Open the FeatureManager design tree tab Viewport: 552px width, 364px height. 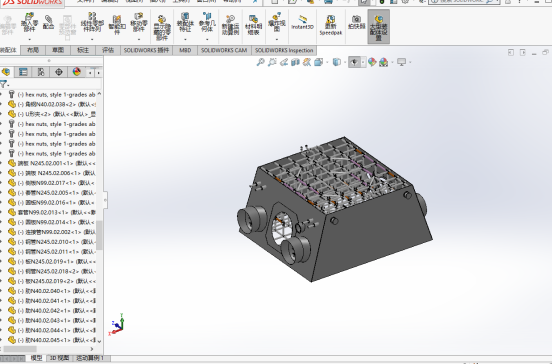(x=6, y=72)
